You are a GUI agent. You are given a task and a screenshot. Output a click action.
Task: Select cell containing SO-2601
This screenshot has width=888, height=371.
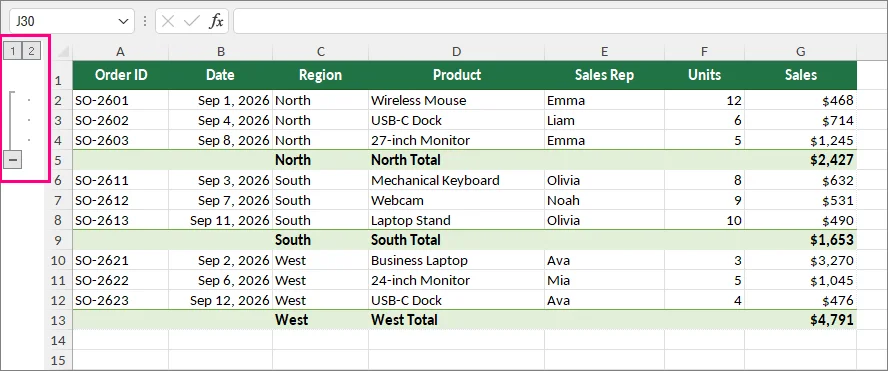(121, 100)
